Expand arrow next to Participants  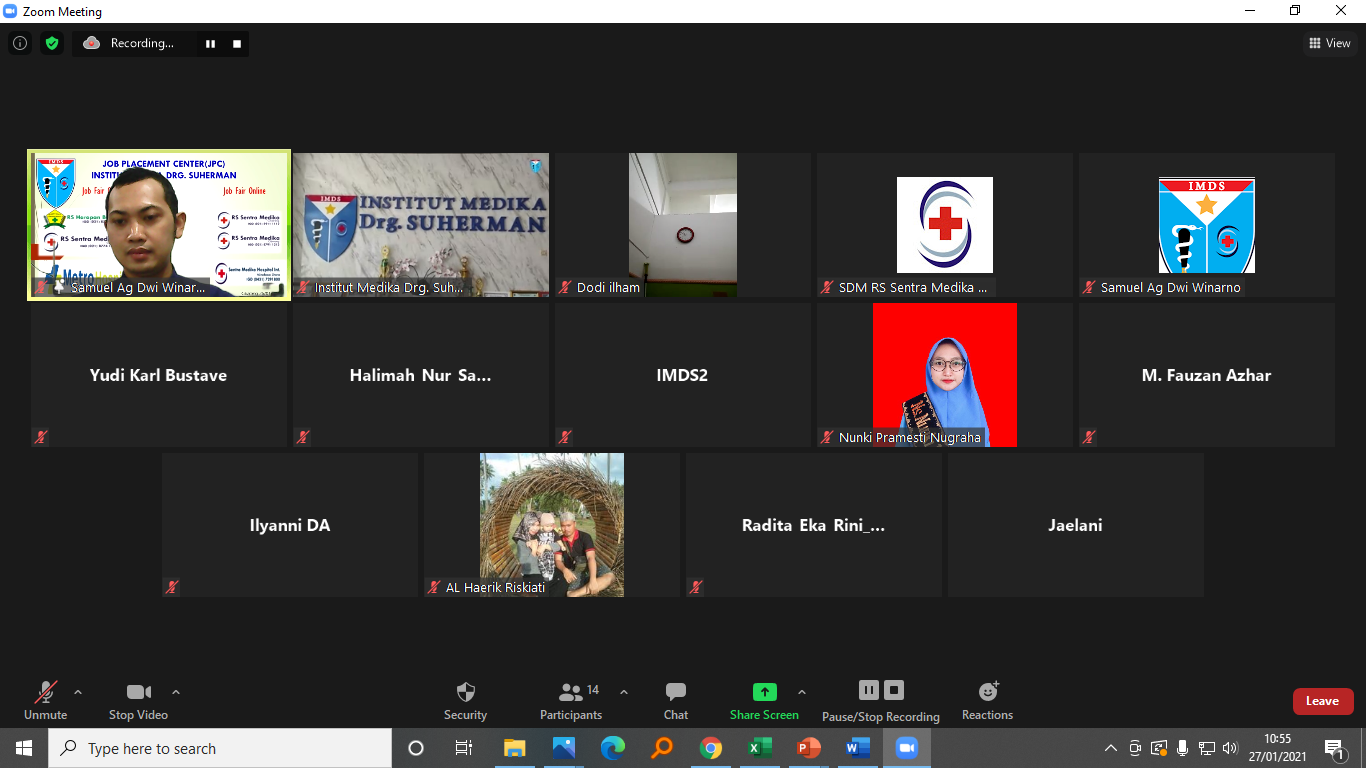pyautogui.click(x=624, y=692)
